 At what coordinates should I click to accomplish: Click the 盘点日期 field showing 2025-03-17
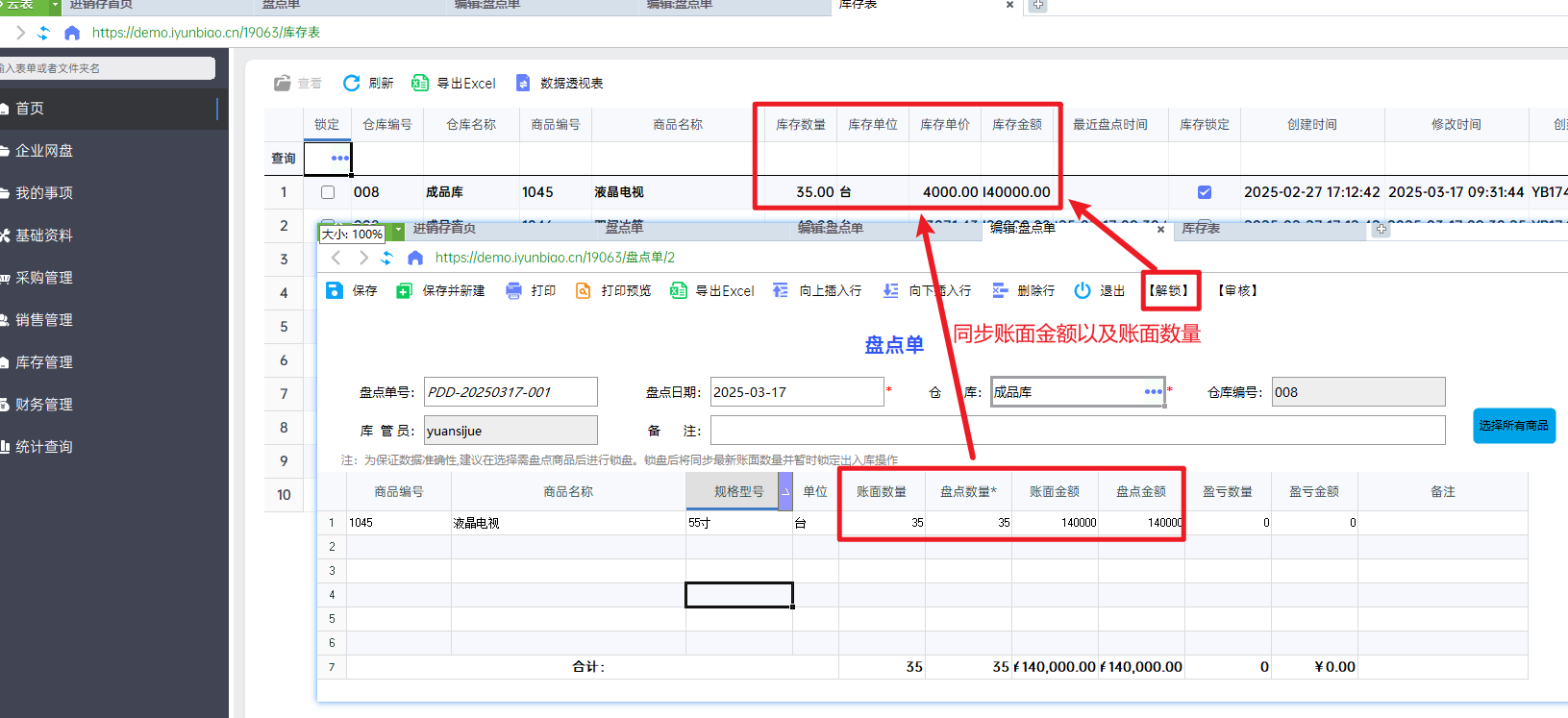(797, 392)
